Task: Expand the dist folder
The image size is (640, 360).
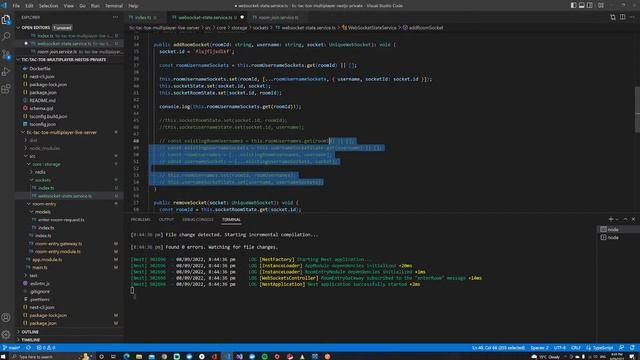Action: (33, 140)
